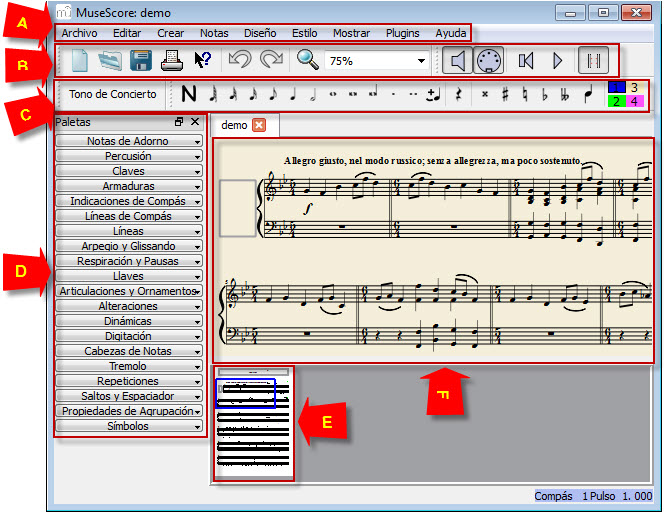Add a single augmentation dot
The image size is (665, 514).
(x=394, y=94)
